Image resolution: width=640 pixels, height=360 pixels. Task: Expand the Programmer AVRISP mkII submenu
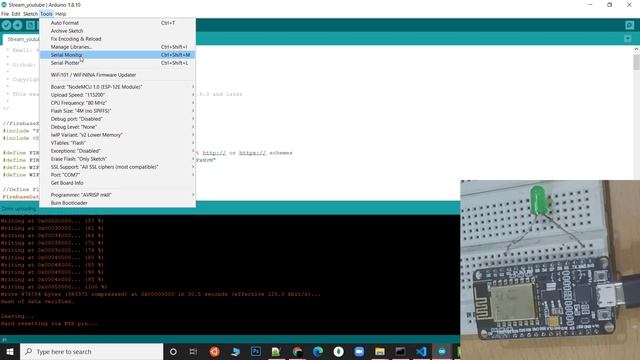(118, 195)
